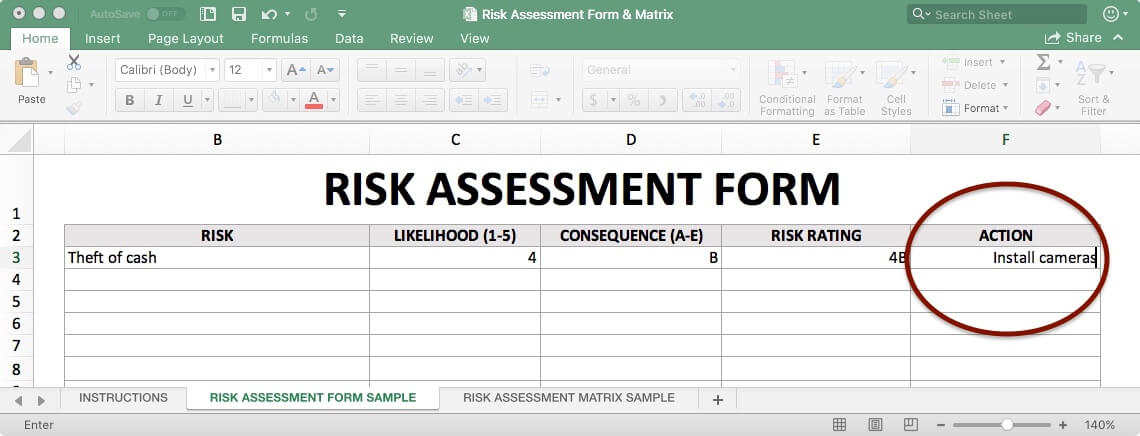Click the Percent style icon

[x=634, y=100]
